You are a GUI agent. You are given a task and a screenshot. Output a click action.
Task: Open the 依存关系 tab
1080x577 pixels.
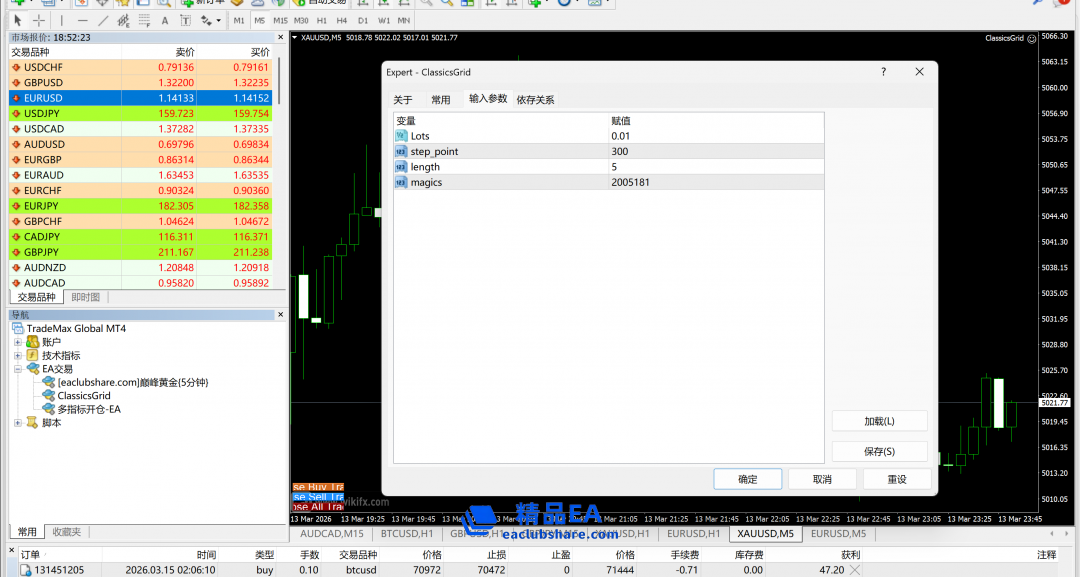(535, 100)
